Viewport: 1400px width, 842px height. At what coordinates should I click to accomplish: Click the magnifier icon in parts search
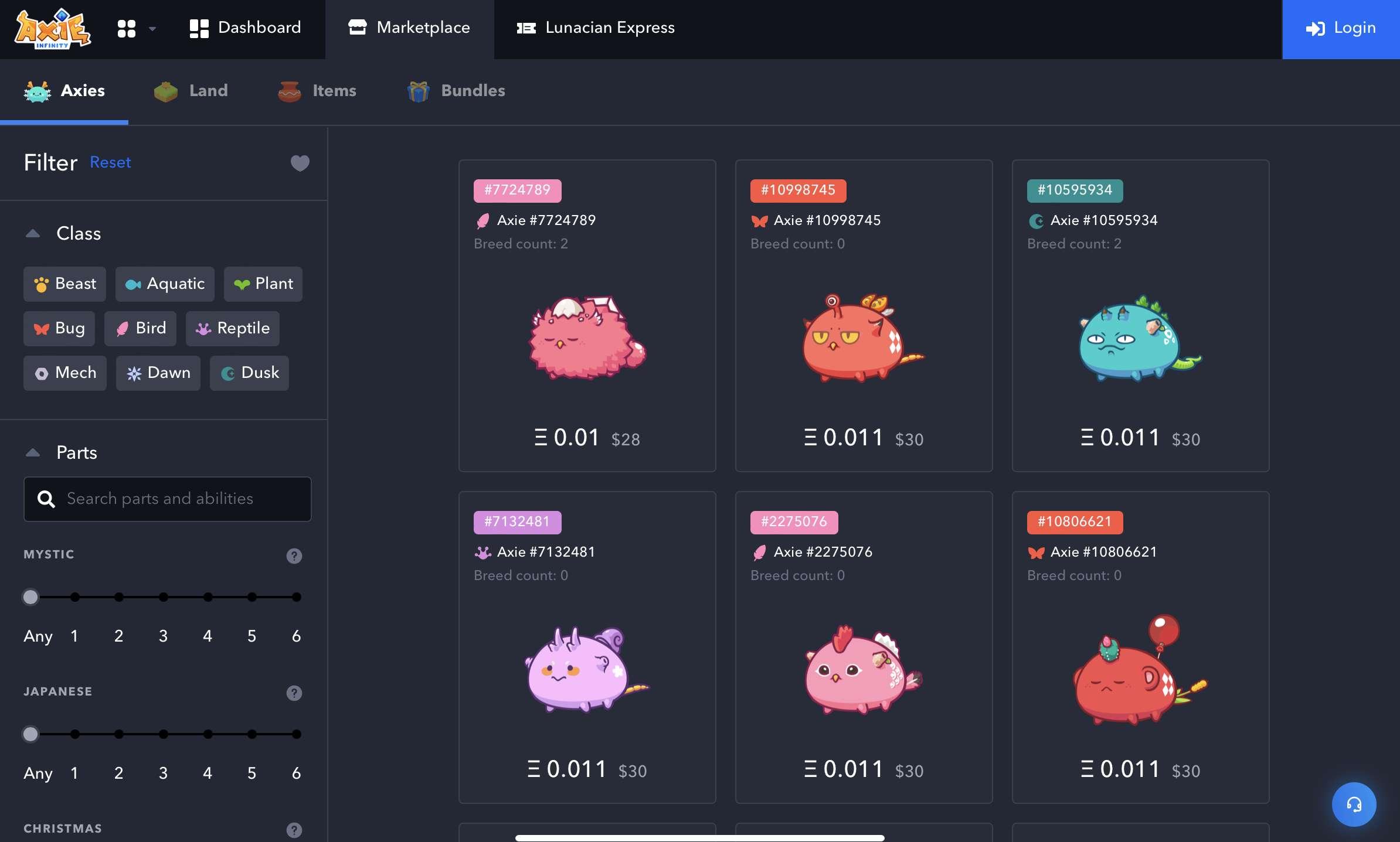tap(46, 499)
